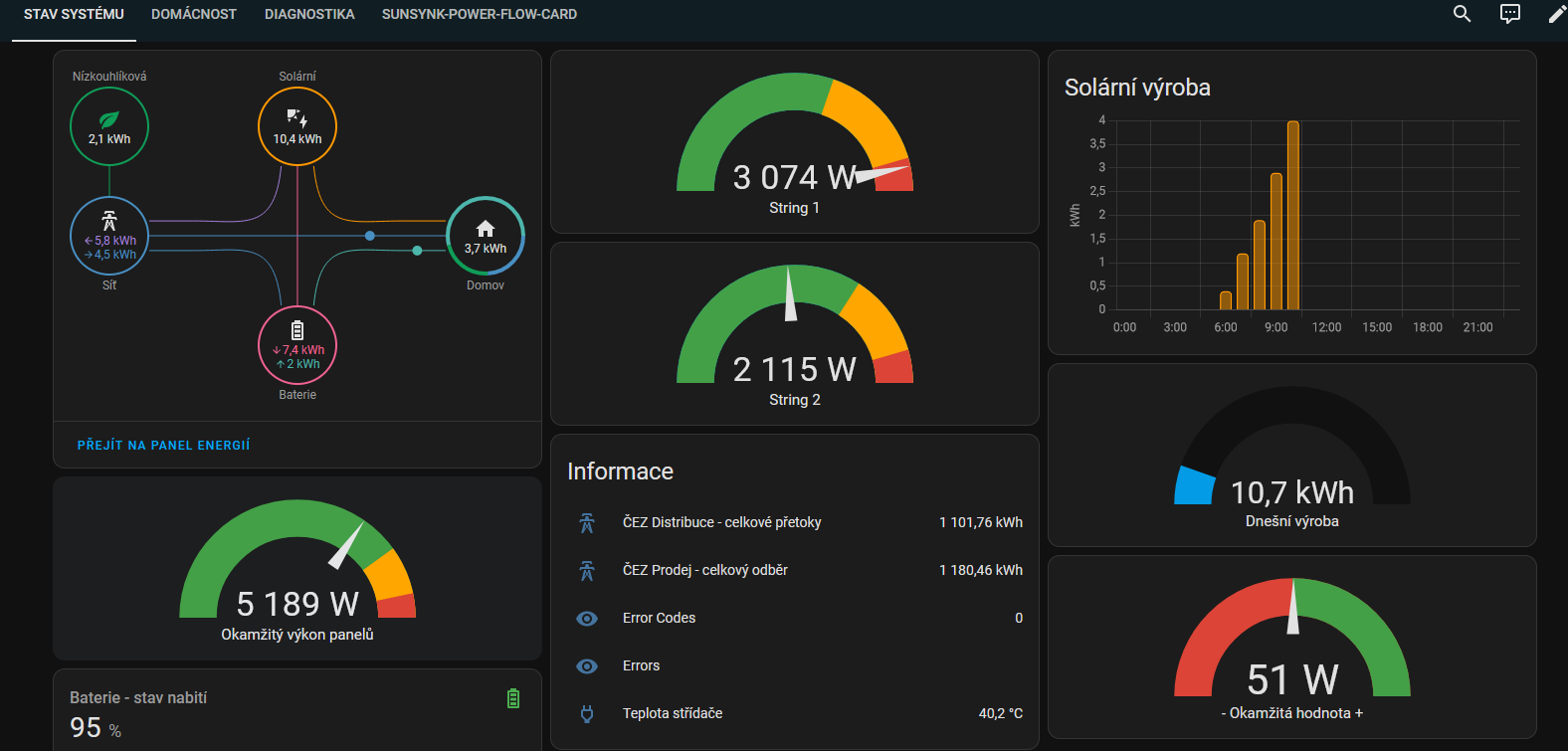The height and width of the screenshot is (751, 1568).
Task: Open the Okamžitý výkon panelů gauge
Action: click(x=296, y=570)
